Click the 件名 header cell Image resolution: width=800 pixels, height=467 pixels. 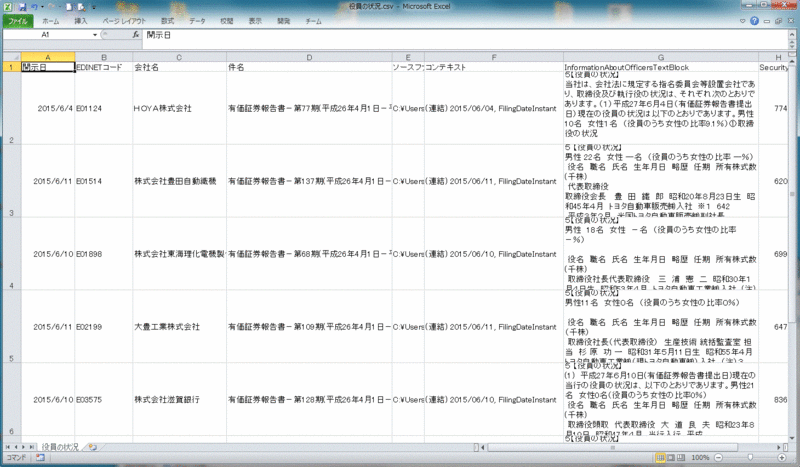pyautogui.click(x=309, y=67)
